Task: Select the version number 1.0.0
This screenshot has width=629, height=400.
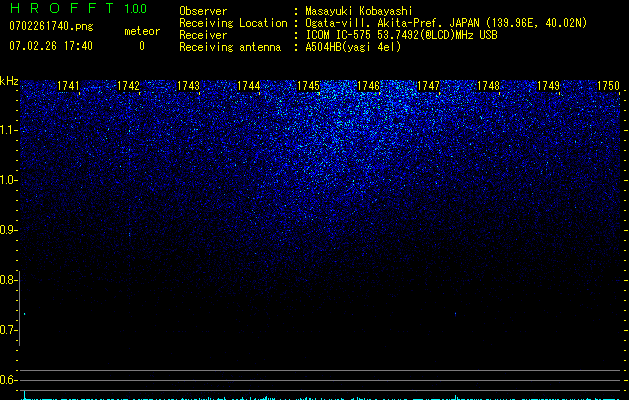Action: pos(136,9)
